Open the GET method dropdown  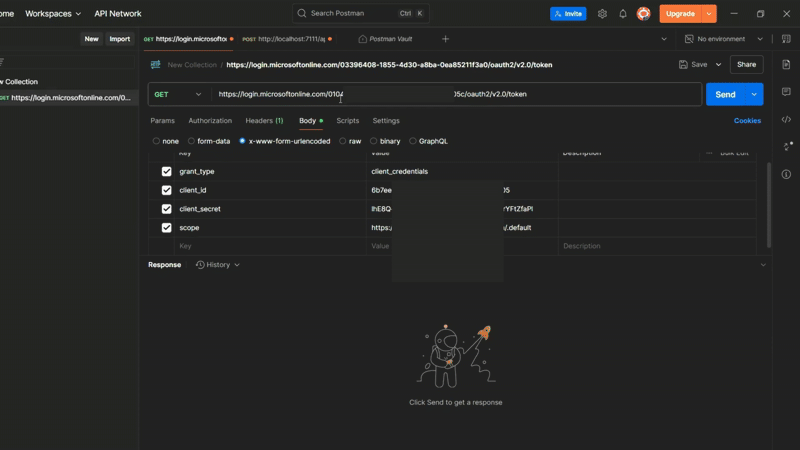tap(178, 94)
